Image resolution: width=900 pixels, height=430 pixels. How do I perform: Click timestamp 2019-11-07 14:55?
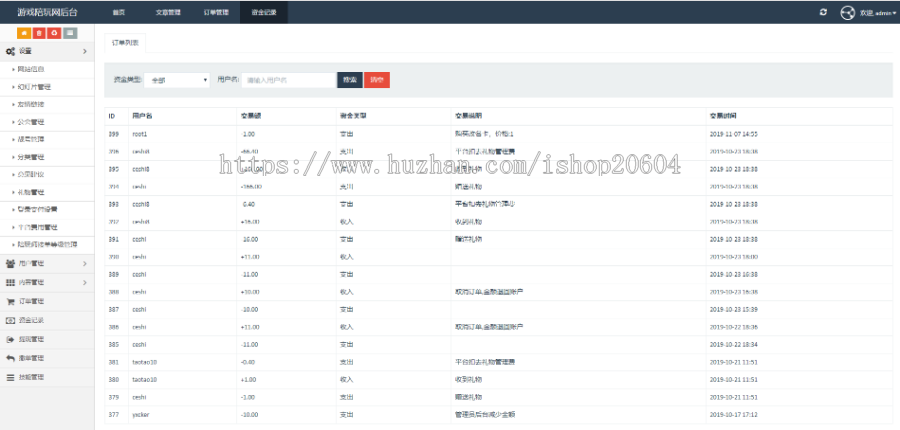pos(733,134)
